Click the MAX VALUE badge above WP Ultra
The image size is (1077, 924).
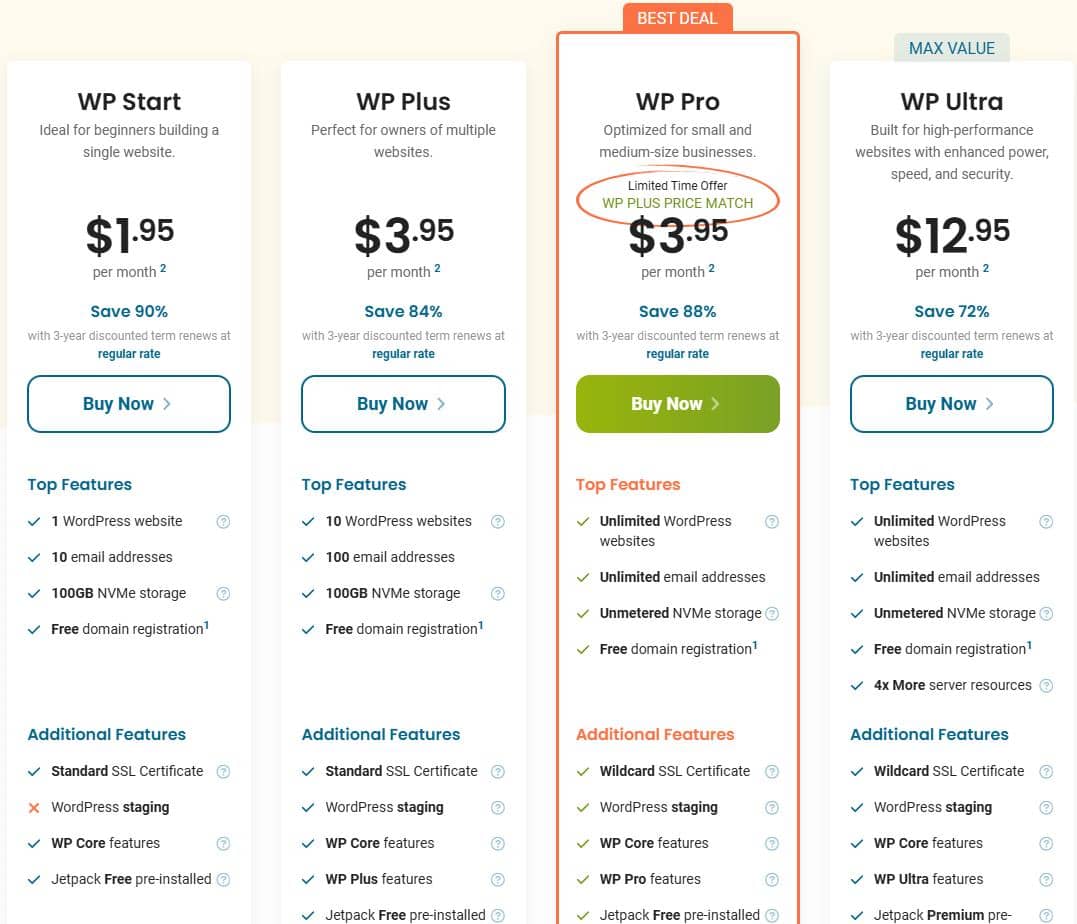click(951, 48)
